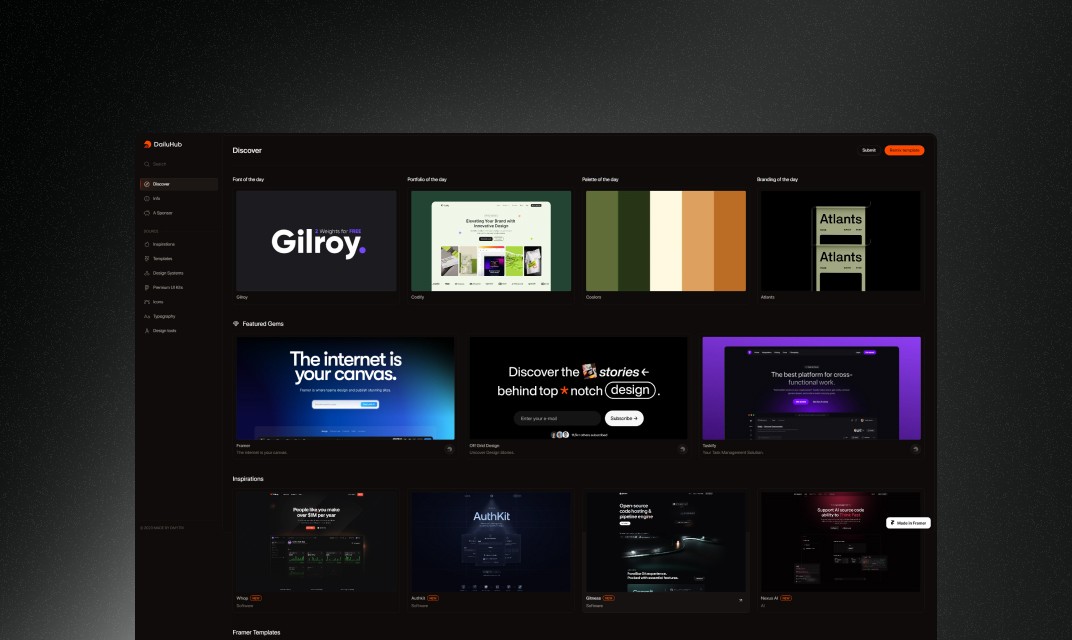Click the 'Palette of the day' heading
This screenshot has width=1072, height=640.
[x=600, y=179]
